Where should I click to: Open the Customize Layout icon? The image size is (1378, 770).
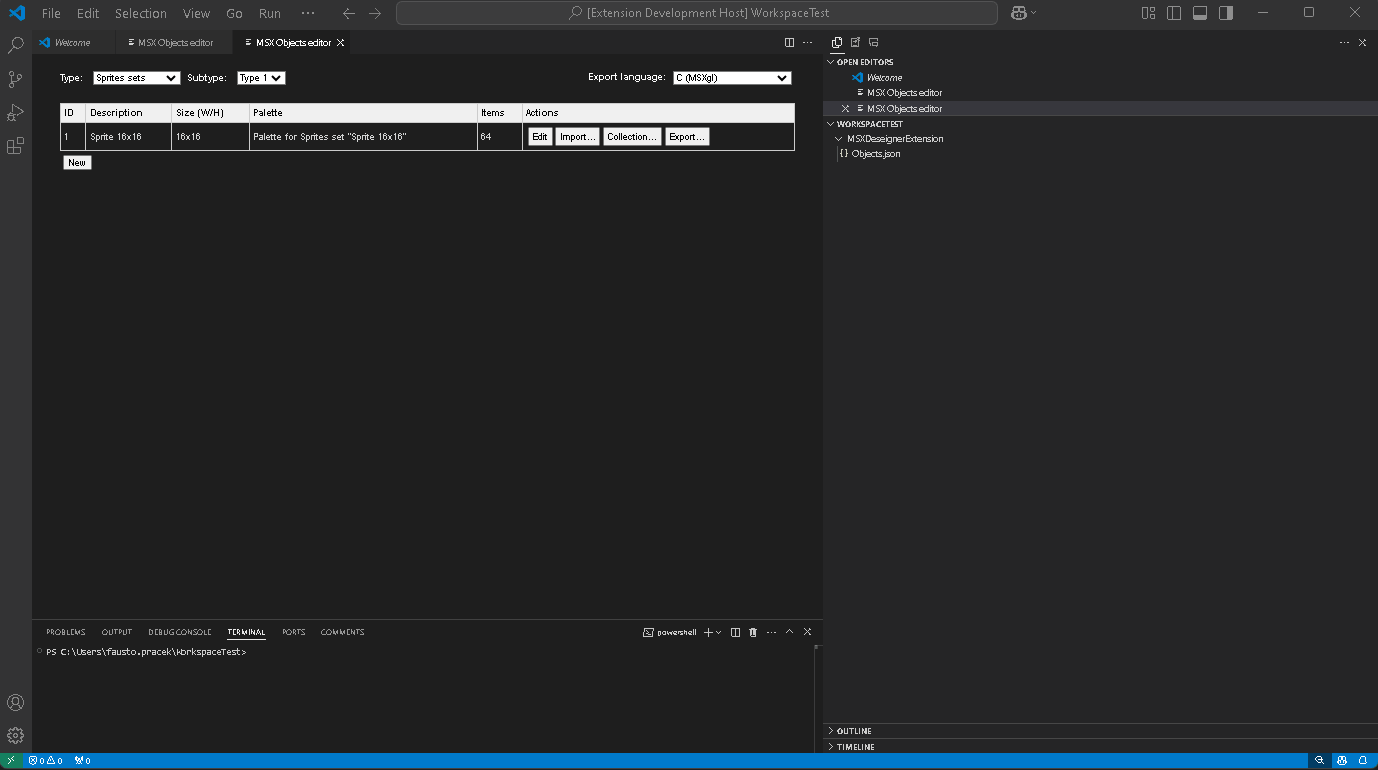coord(1148,13)
